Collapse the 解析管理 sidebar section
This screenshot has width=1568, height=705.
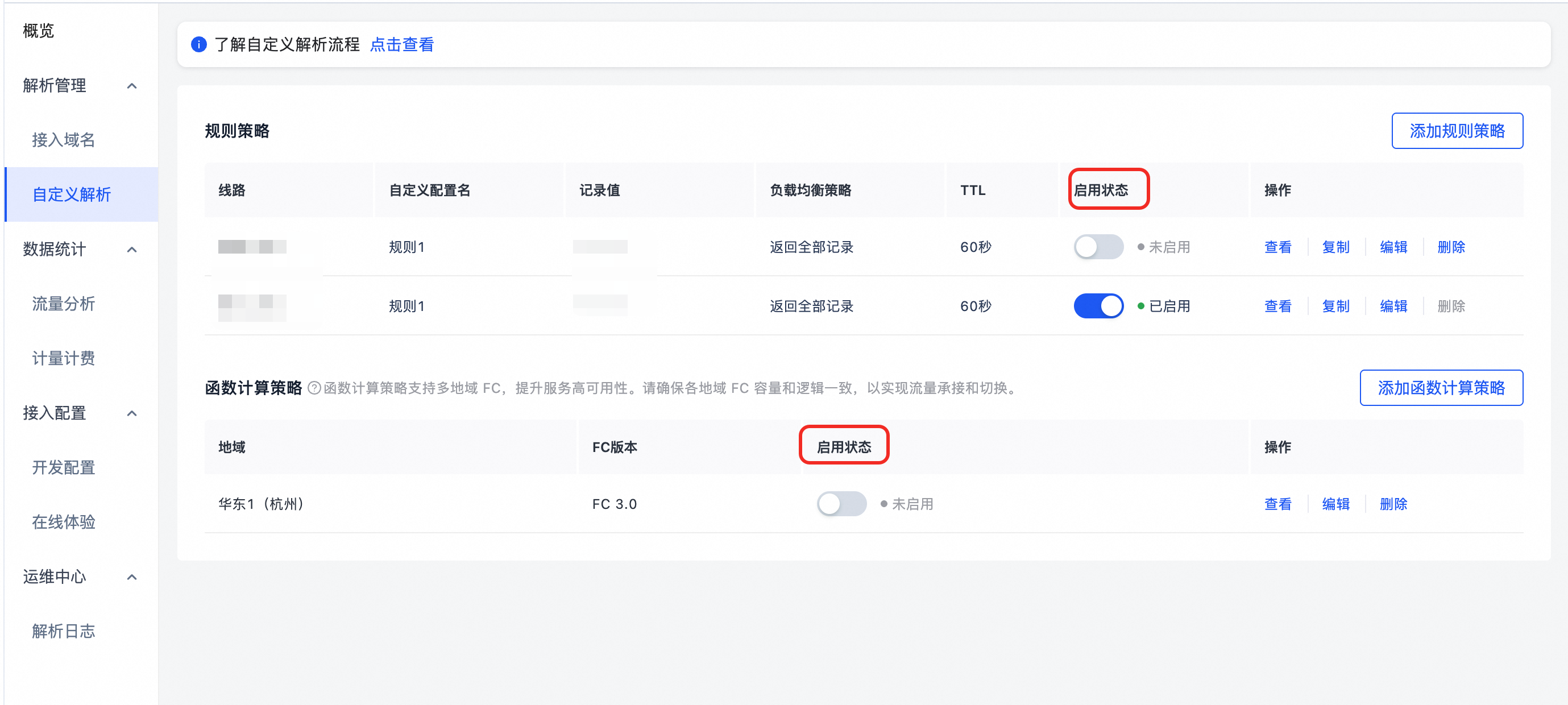pos(131,86)
